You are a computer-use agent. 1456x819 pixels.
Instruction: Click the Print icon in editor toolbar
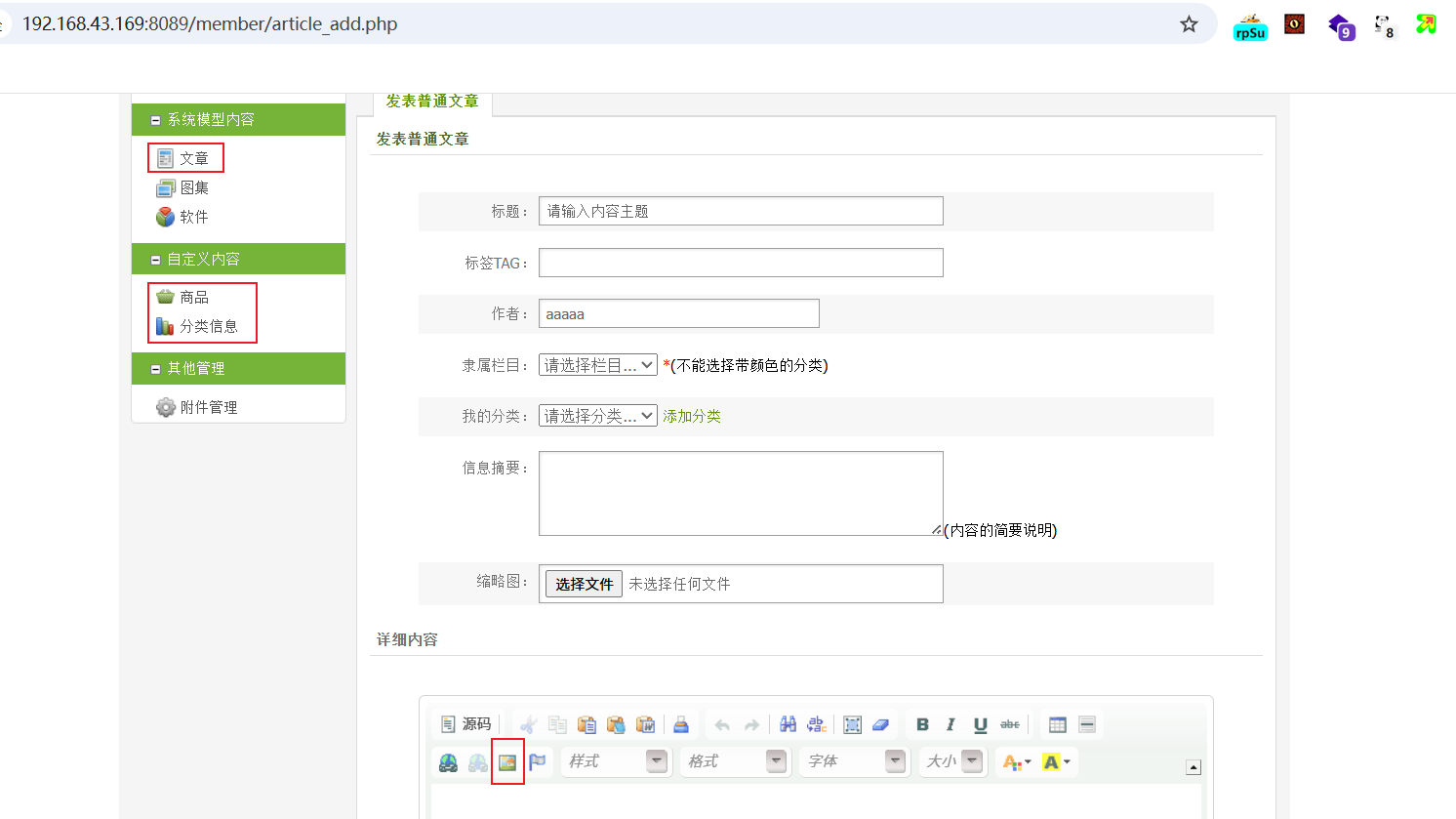[681, 724]
